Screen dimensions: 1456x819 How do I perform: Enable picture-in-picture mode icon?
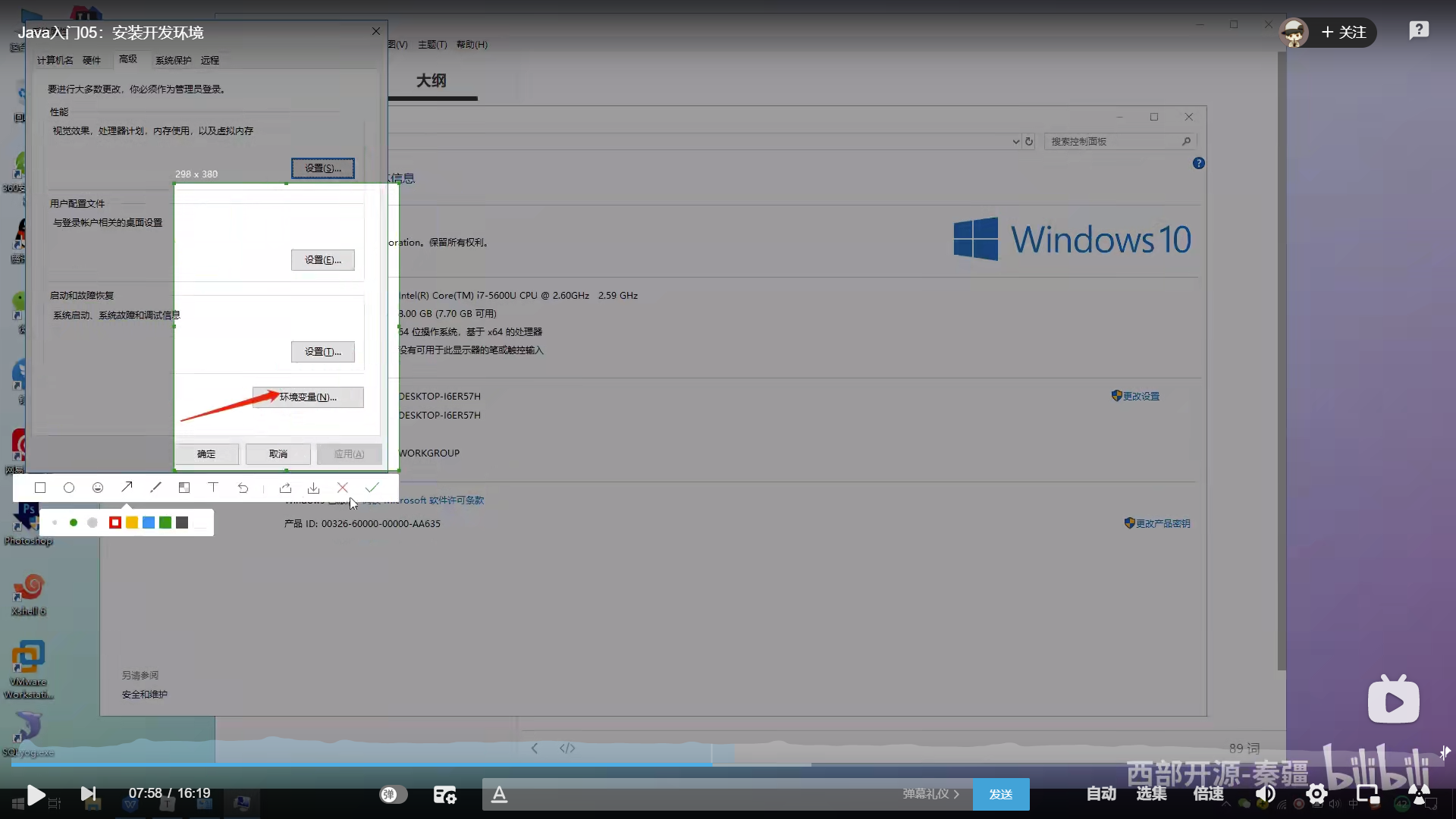tap(1368, 794)
